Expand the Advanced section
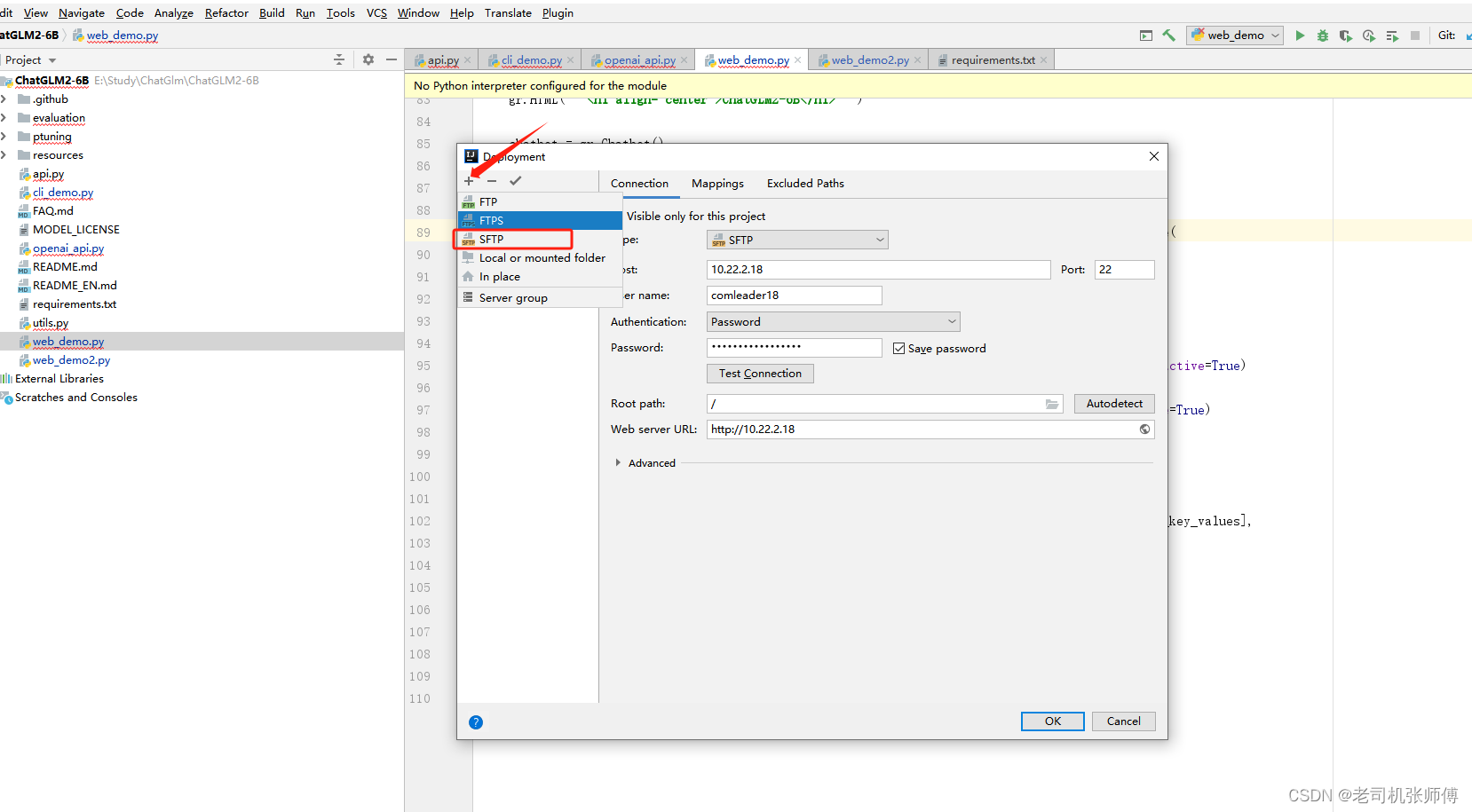The width and height of the screenshot is (1472, 812). pyautogui.click(x=618, y=463)
